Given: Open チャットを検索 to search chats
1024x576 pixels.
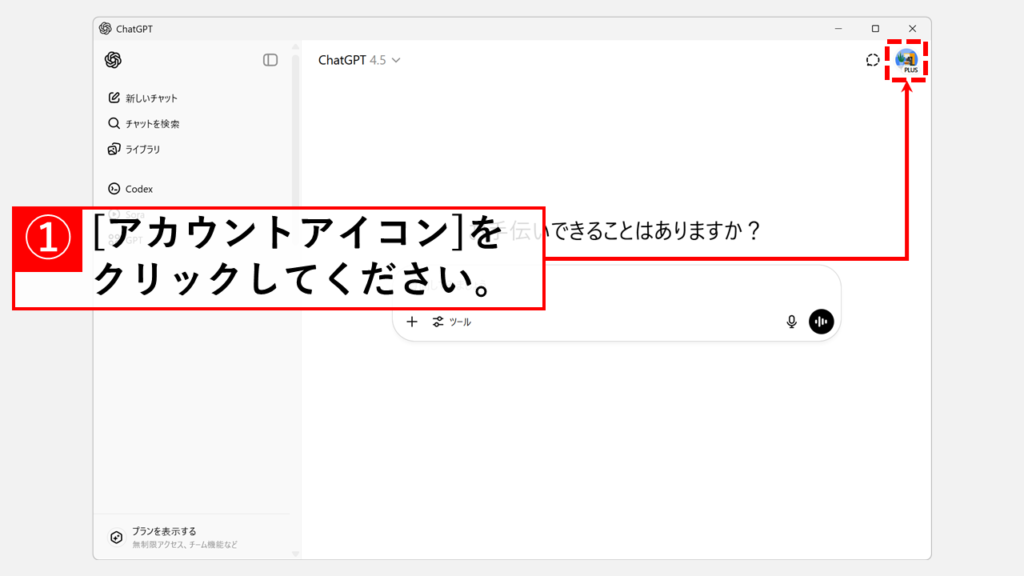Looking at the screenshot, I should point(152,124).
